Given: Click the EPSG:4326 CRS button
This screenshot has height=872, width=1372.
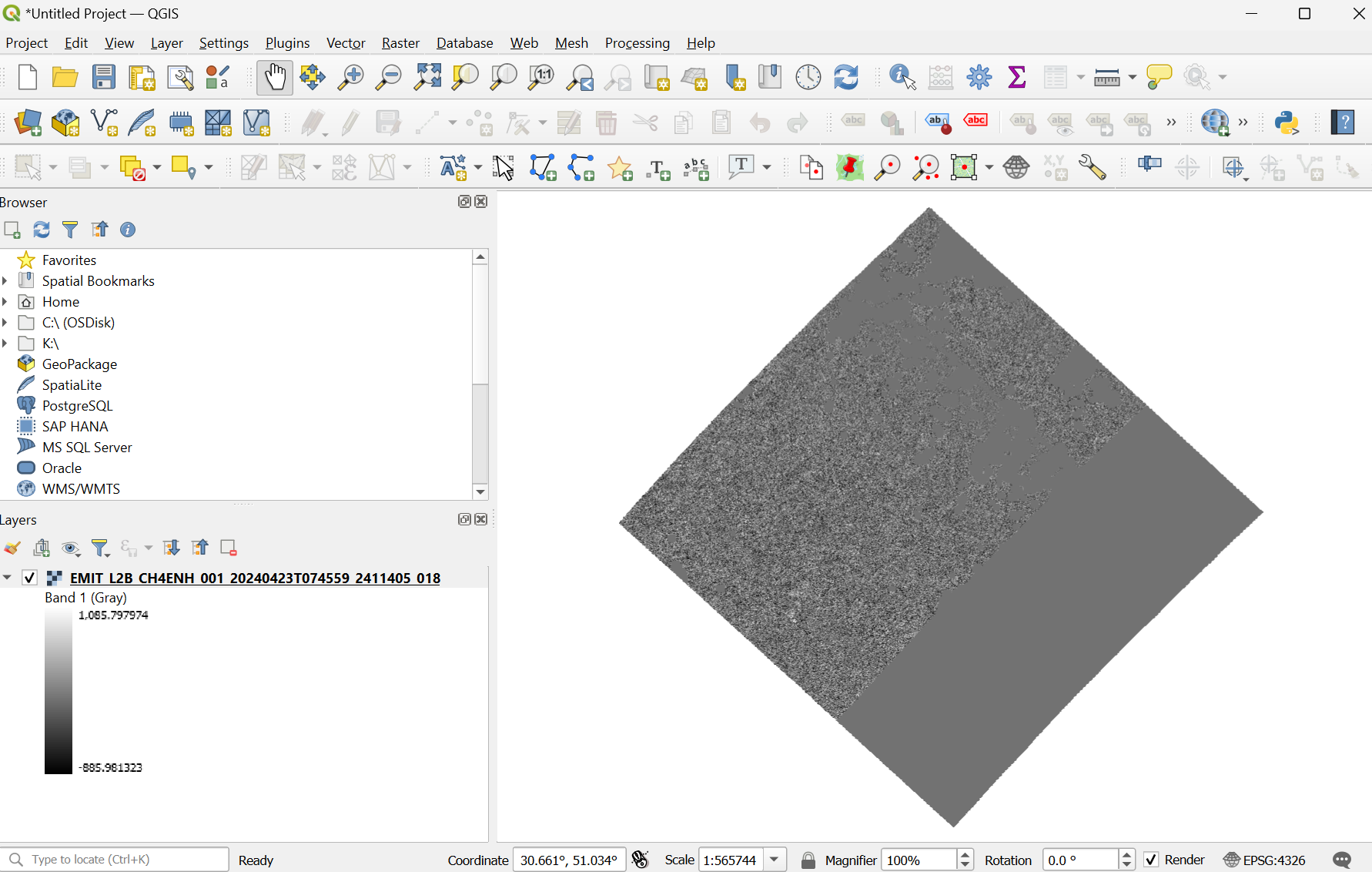Looking at the screenshot, I should (1264, 860).
